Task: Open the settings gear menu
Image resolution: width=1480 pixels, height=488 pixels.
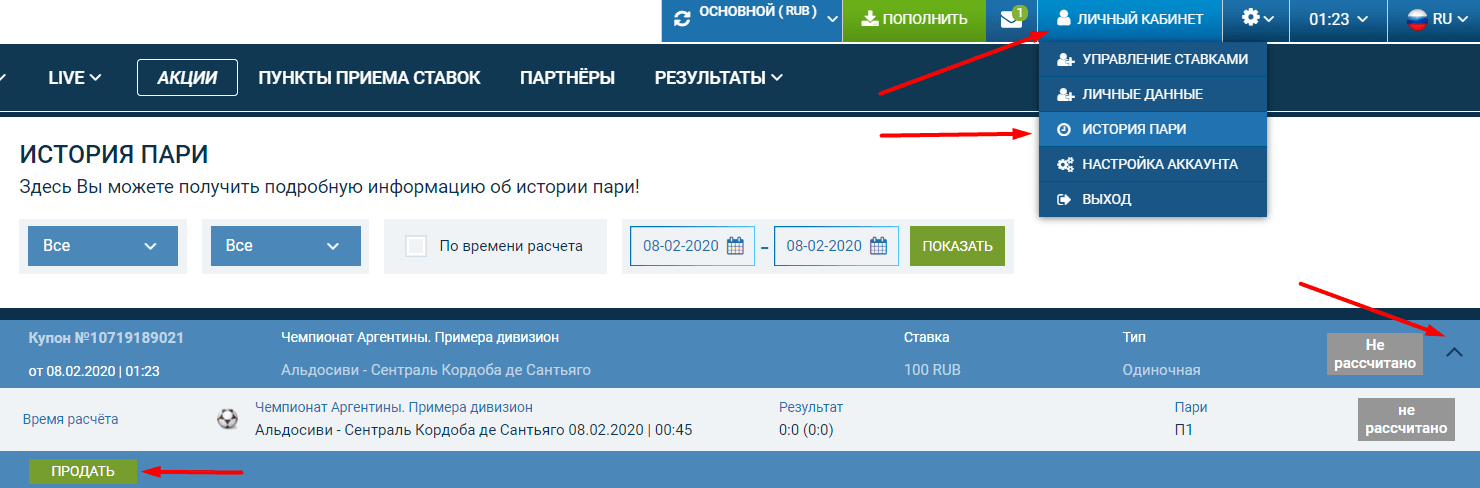Action: click(x=1258, y=18)
